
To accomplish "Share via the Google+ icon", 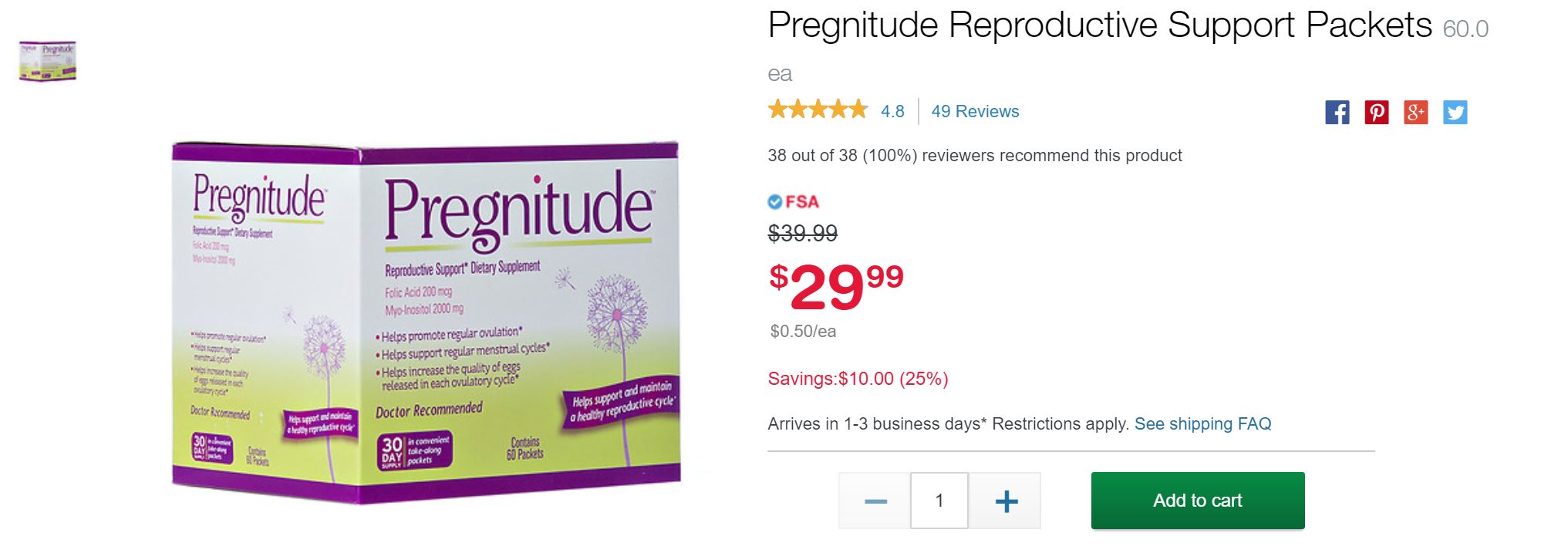I will (x=1415, y=113).
